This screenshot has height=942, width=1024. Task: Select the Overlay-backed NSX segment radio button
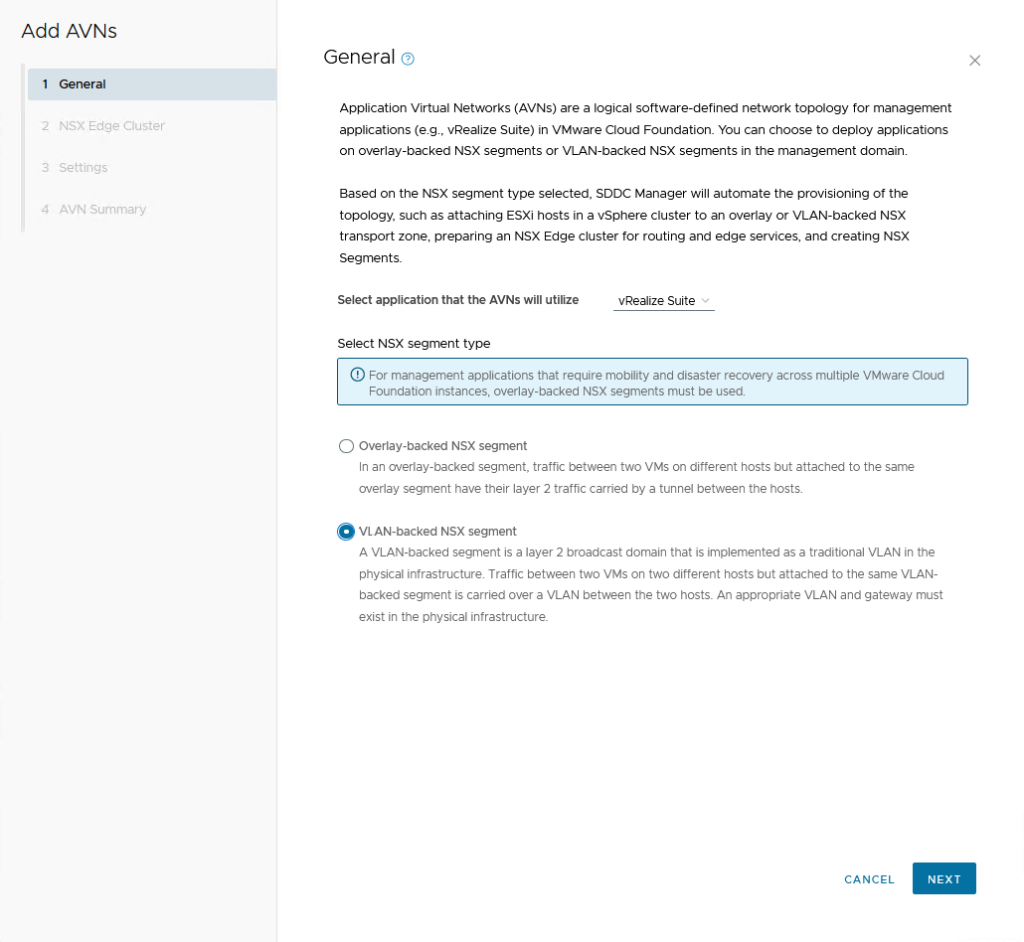[x=347, y=446]
